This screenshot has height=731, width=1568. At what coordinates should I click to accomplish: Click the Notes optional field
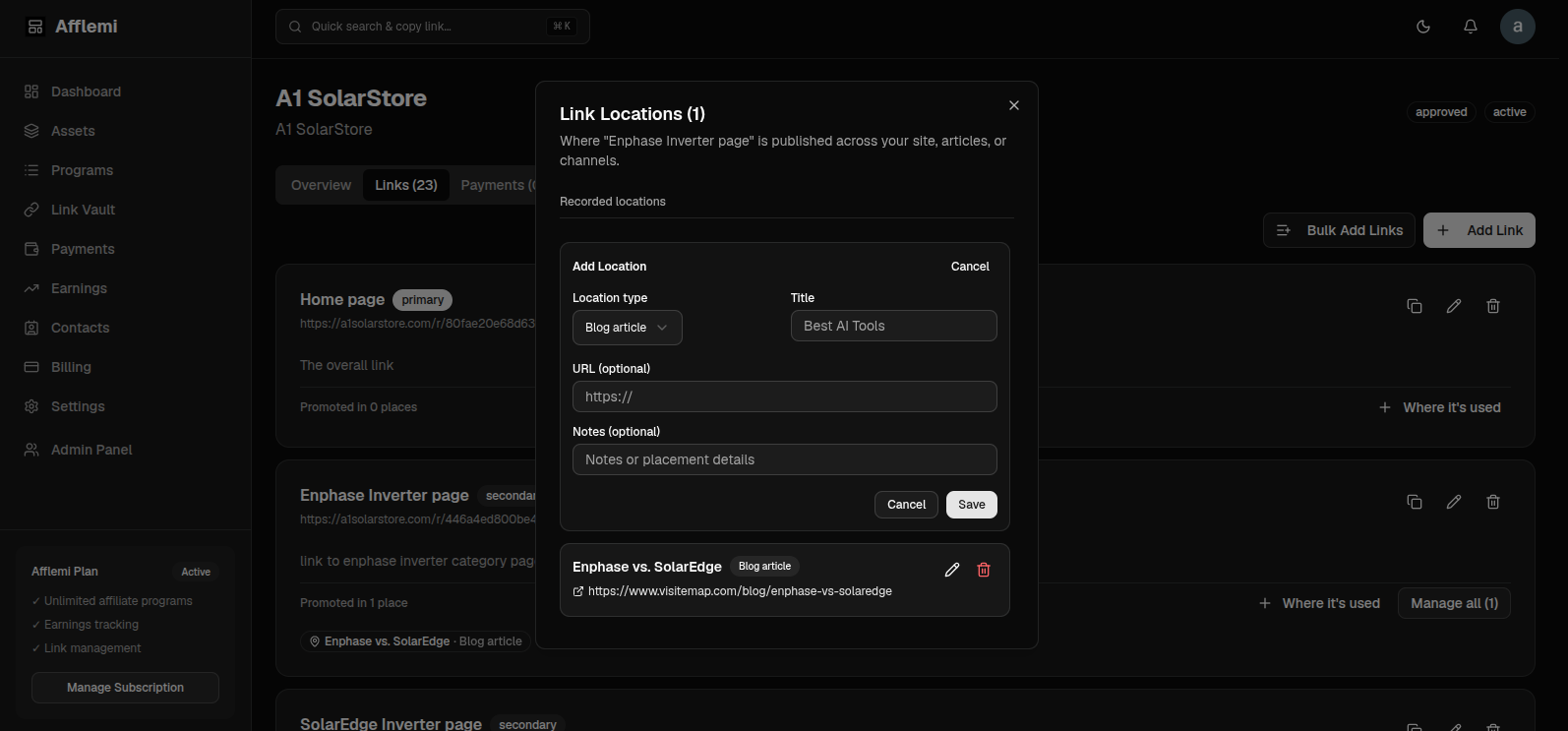785,459
